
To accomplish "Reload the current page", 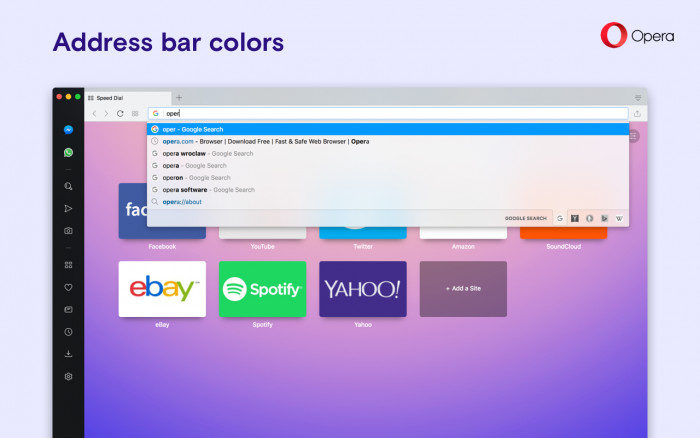I will coord(120,113).
